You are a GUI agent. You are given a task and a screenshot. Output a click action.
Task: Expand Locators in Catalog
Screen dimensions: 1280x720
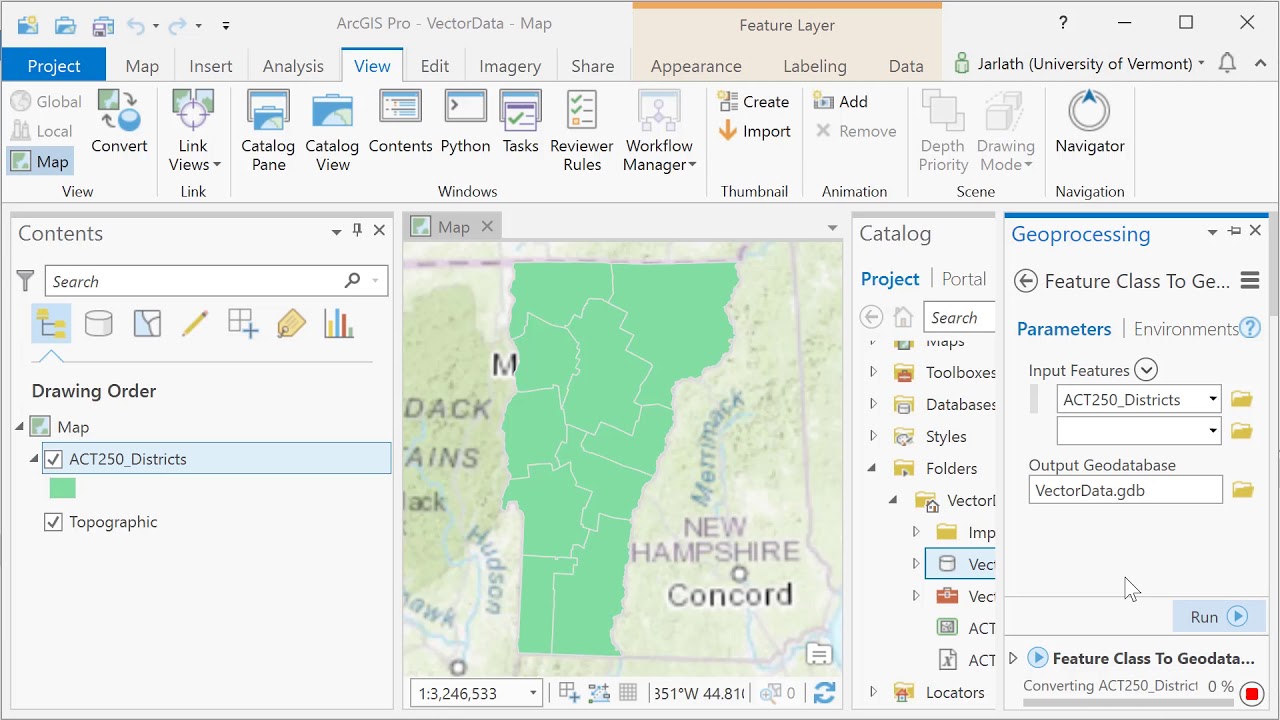(873, 692)
